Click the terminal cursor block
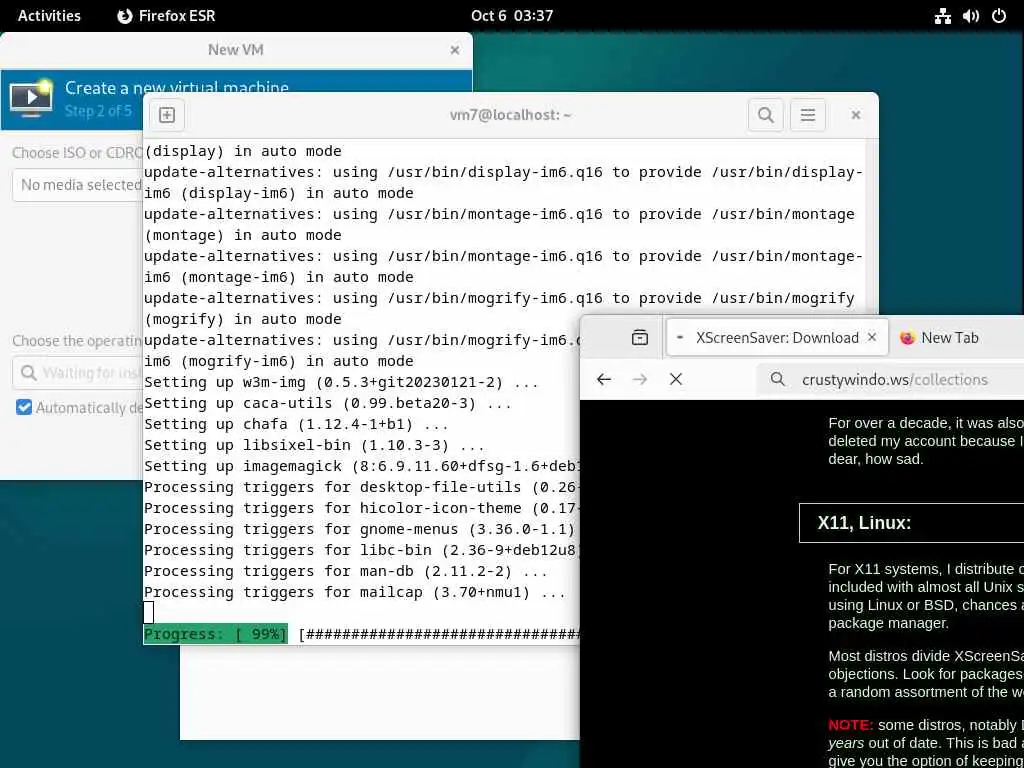Viewport: 1024px width, 768px height. (x=149, y=613)
